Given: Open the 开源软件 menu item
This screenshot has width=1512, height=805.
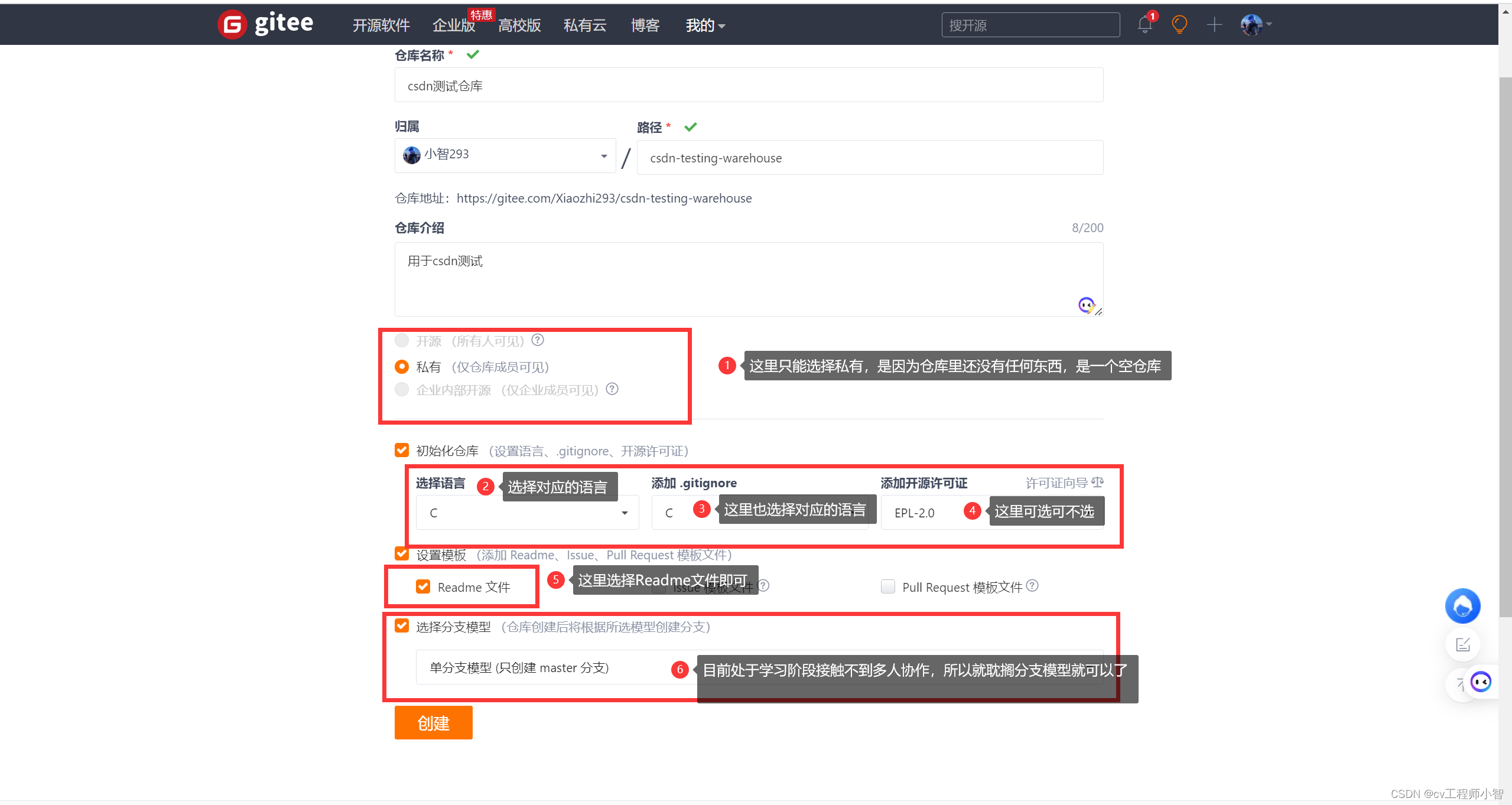Looking at the screenshot, I should pyautogui.click(x=381, y=25).
